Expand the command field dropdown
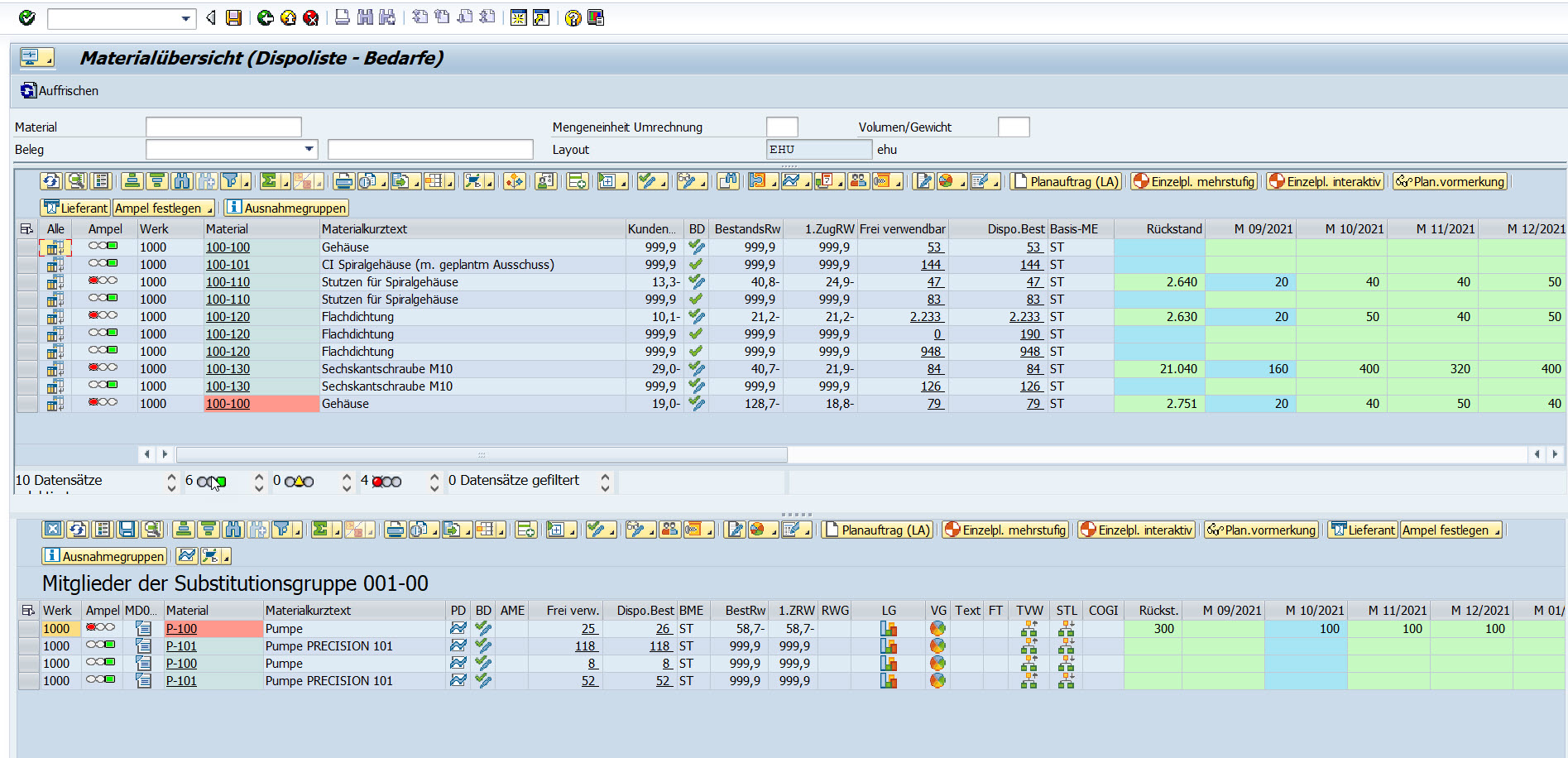Screen dimensions: 1568x758 coord(186,18)
